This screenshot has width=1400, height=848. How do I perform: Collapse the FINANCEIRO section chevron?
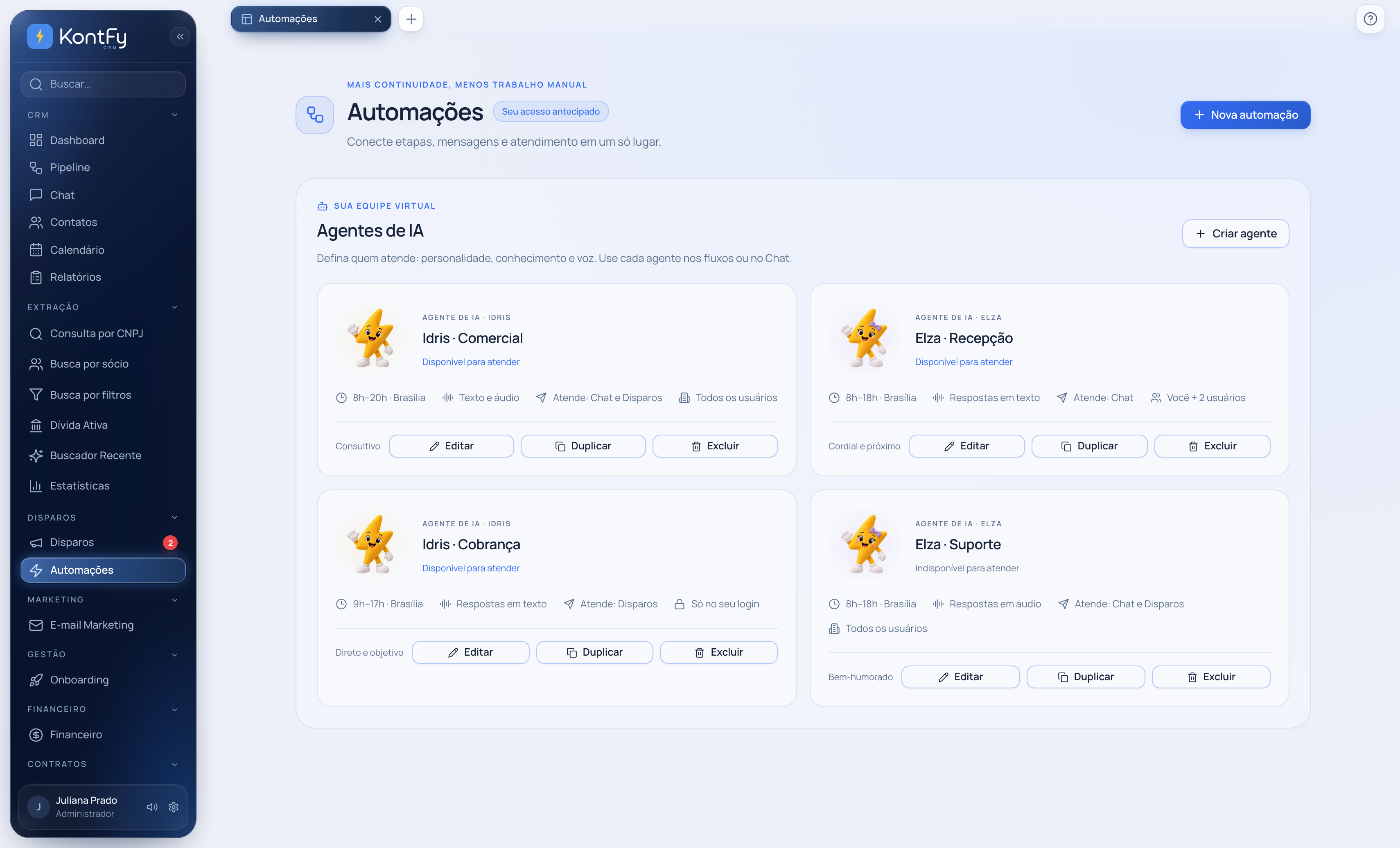click(174, 709)
